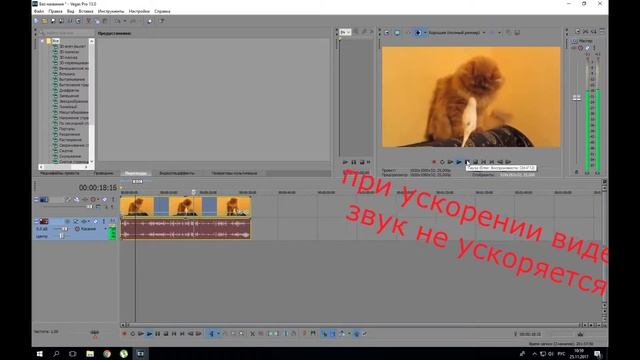
Task: Click the timeline transport Record button
Action: 124,333
